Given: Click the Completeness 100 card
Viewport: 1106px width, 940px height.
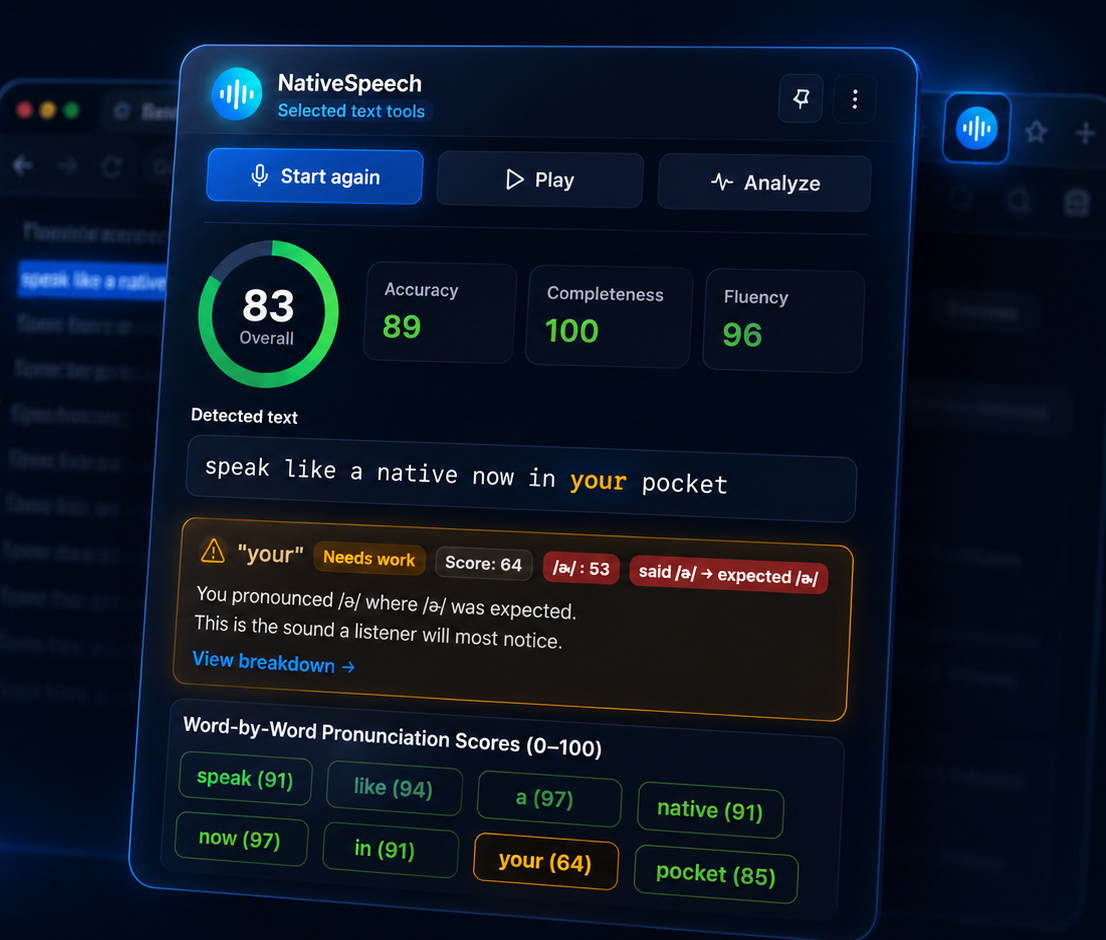Looking at the screenshot, I should [x=609, y=317].
